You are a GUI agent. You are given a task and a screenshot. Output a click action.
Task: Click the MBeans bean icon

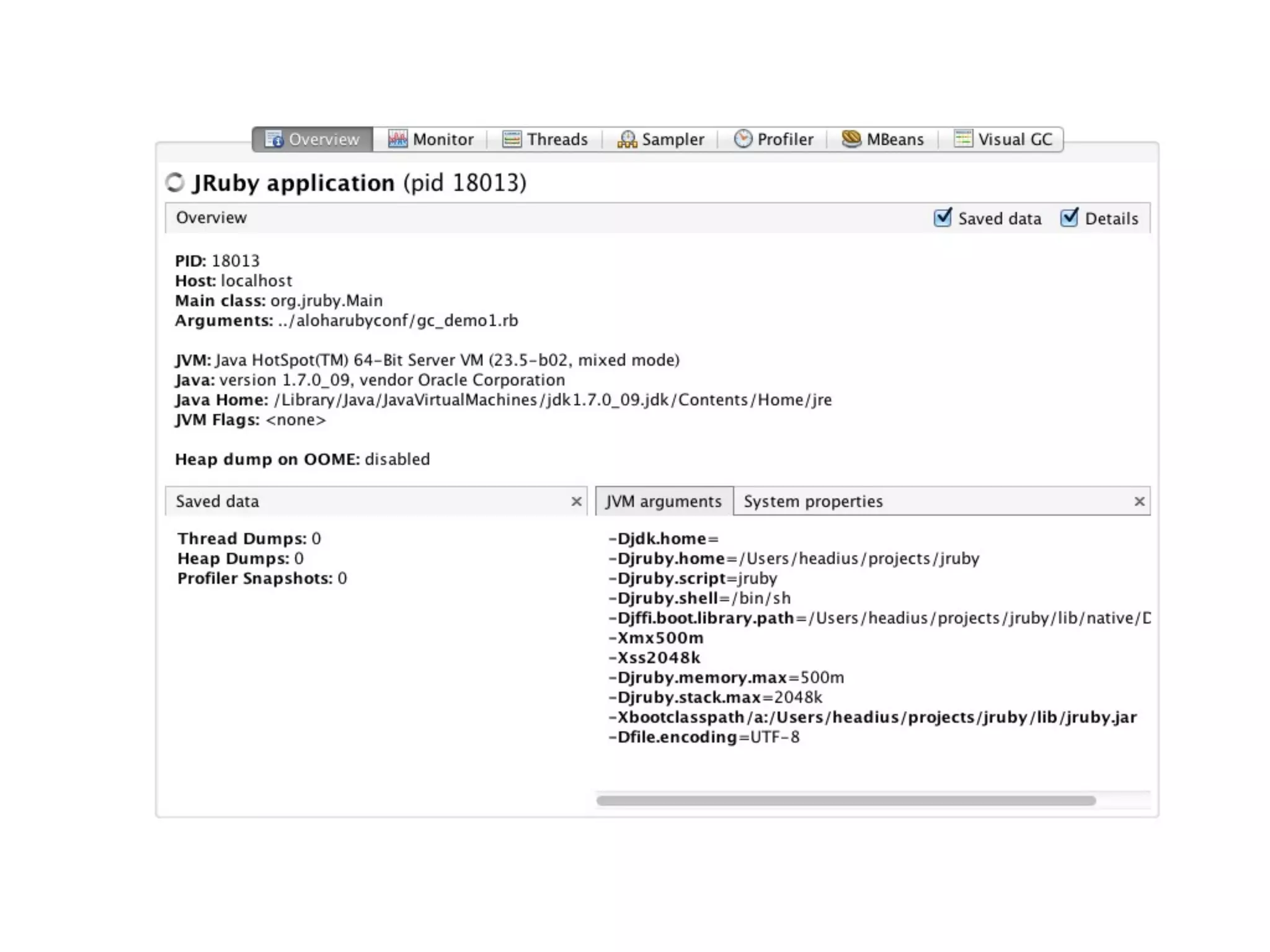(x=851, y=139)
